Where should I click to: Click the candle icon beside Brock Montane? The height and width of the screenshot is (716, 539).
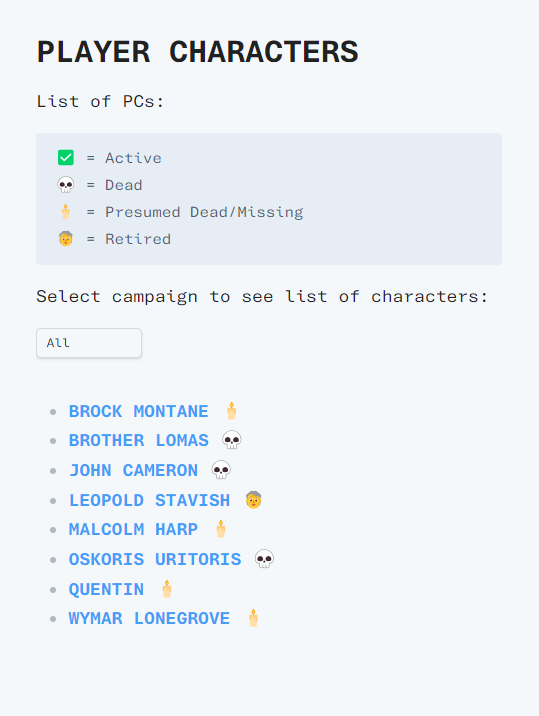coord(232,411)
